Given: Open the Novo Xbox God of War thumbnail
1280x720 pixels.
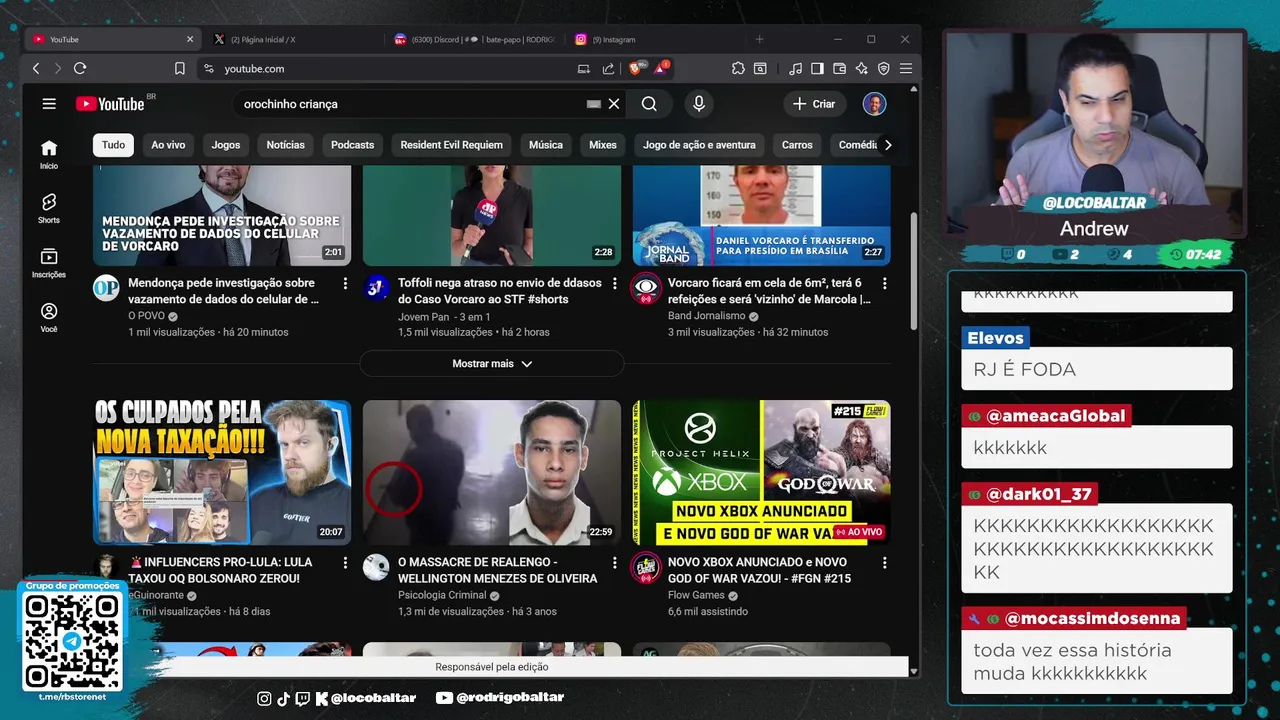Looking at the screenshot, I should pos(762,472).
